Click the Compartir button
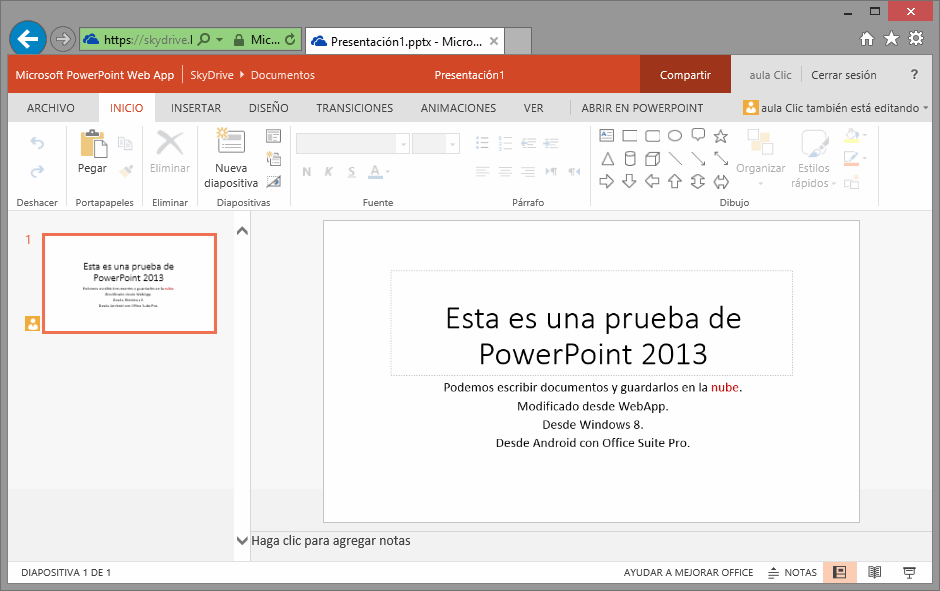Image resolution: width=940 pixels, height=591 pixels. coord(686,74)
